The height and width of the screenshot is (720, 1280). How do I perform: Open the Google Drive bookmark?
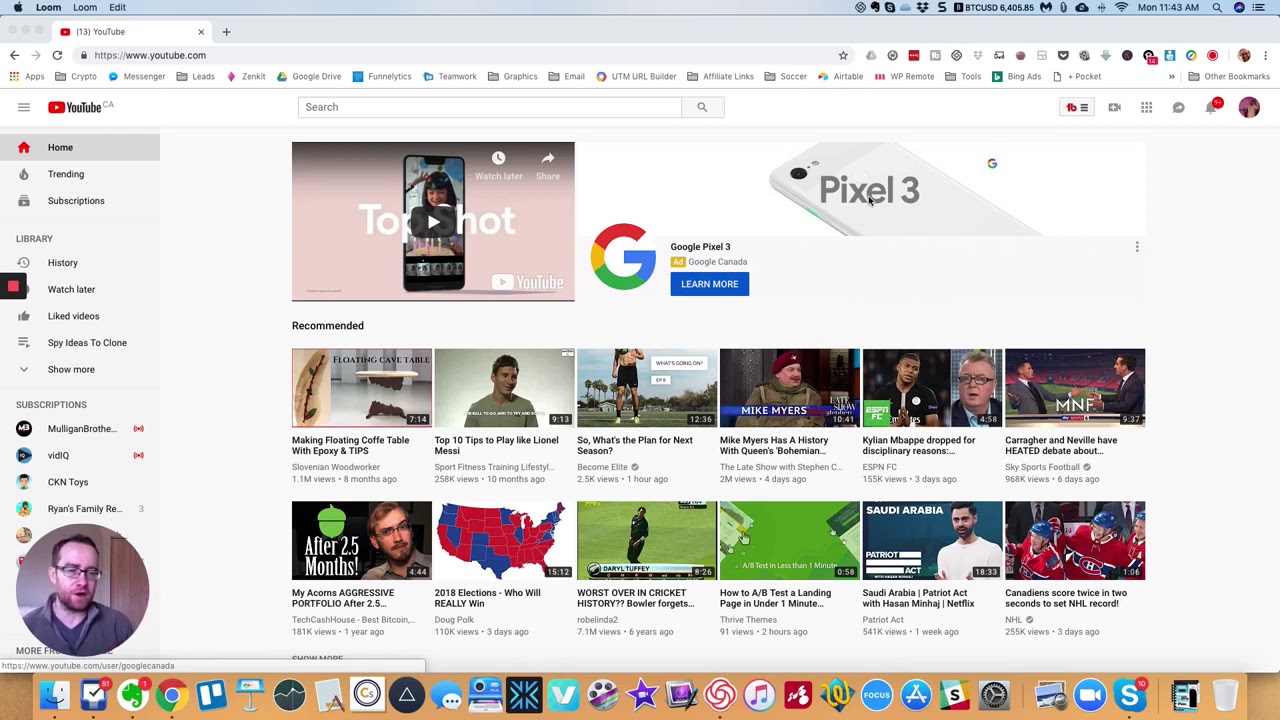[309, 76]
